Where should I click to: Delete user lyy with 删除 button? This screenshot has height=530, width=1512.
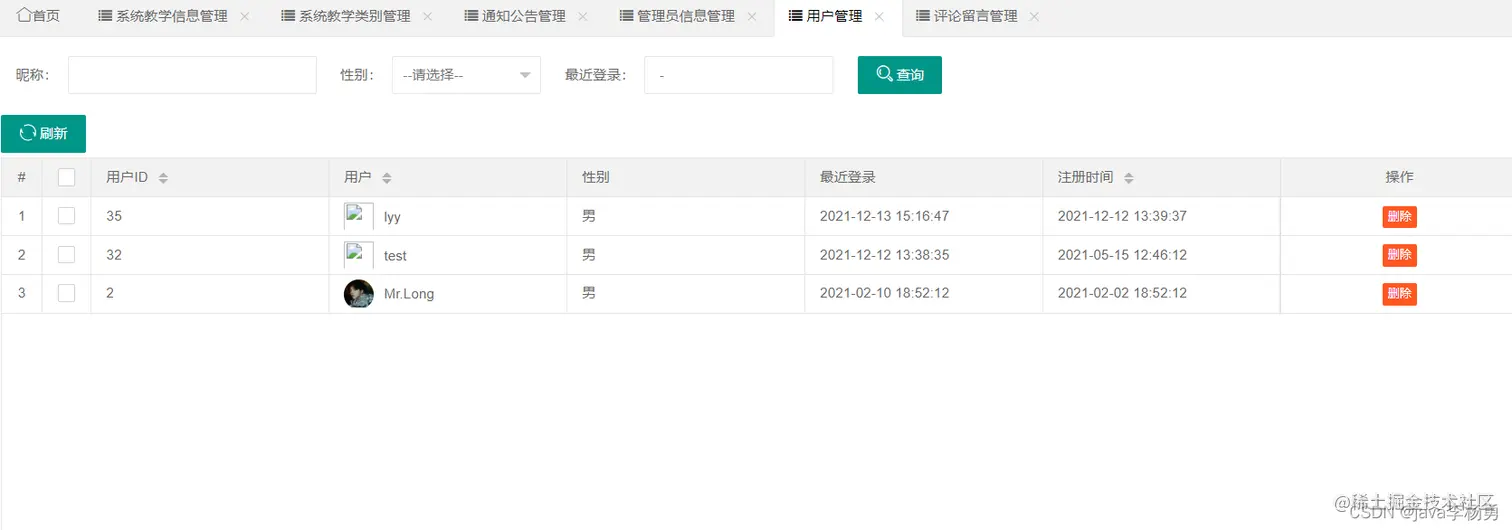[x=1400, y=217]
